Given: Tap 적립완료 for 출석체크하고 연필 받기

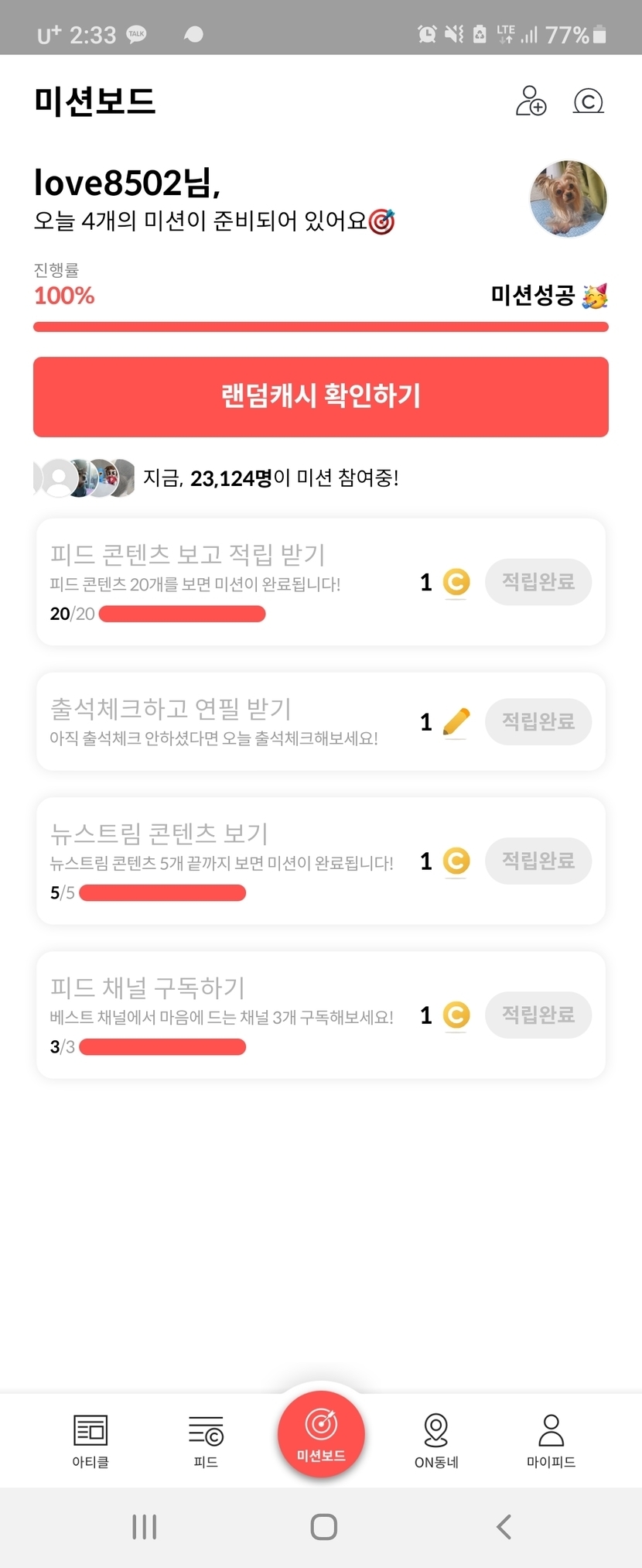Looking at the screenshot, I should pyautogui.click(x=538, y=722).
